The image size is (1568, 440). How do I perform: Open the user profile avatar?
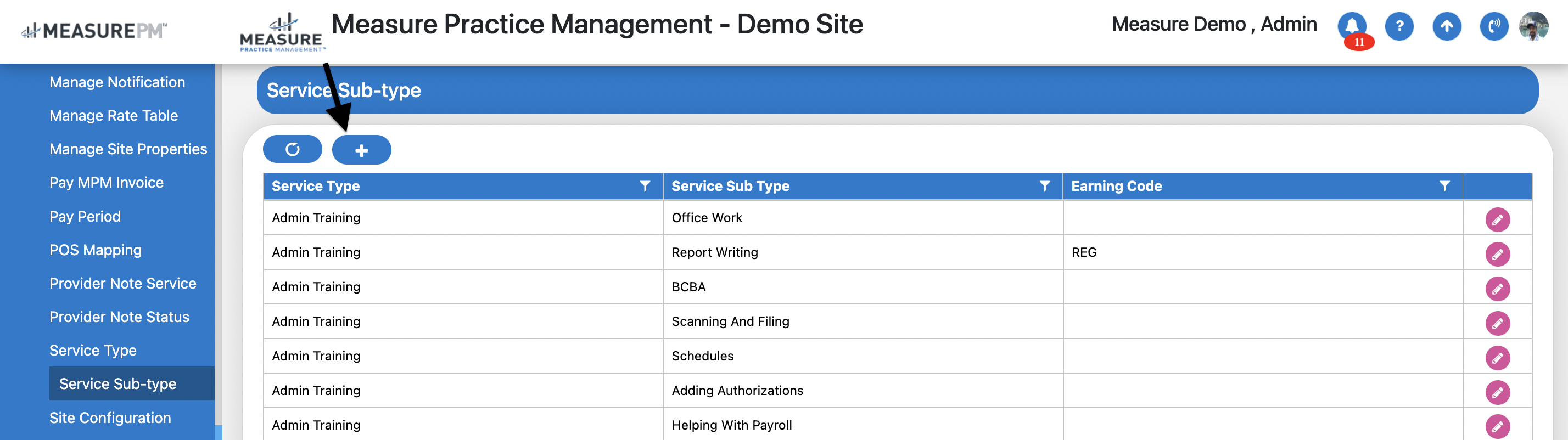pos(1533,26)
